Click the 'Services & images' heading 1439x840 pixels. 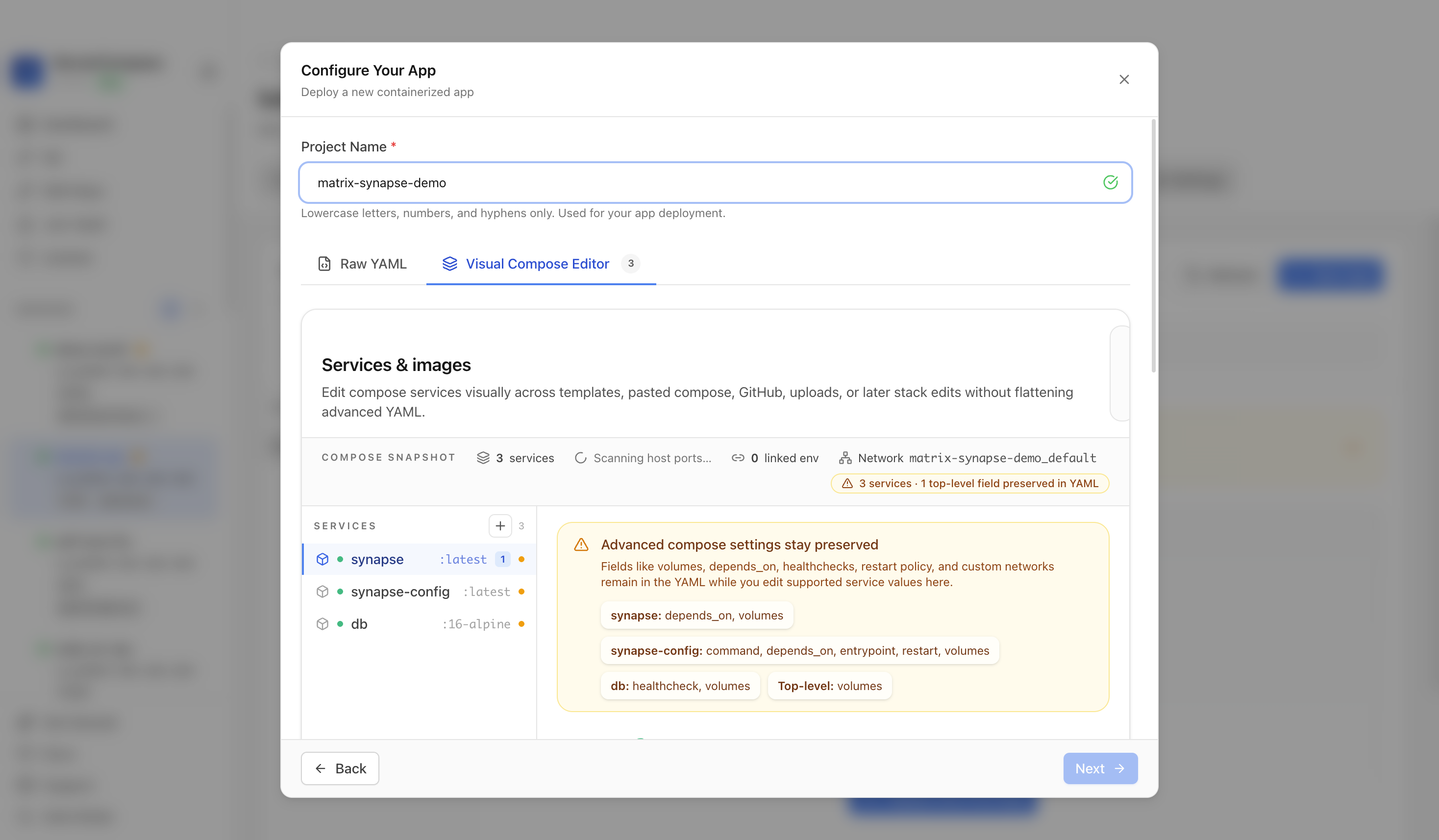click(396, 364)
